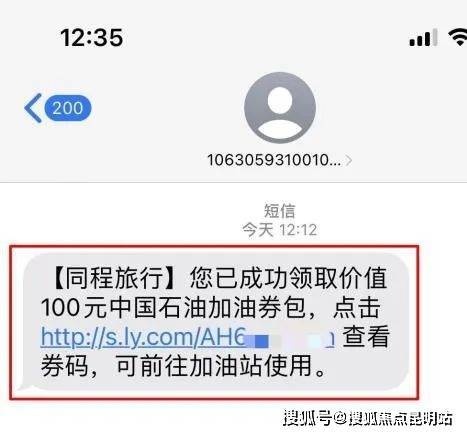This screenshot has width=467, height=435.
Task: Tap the 您已成功领取价值 message text
Action: (288, 278)
